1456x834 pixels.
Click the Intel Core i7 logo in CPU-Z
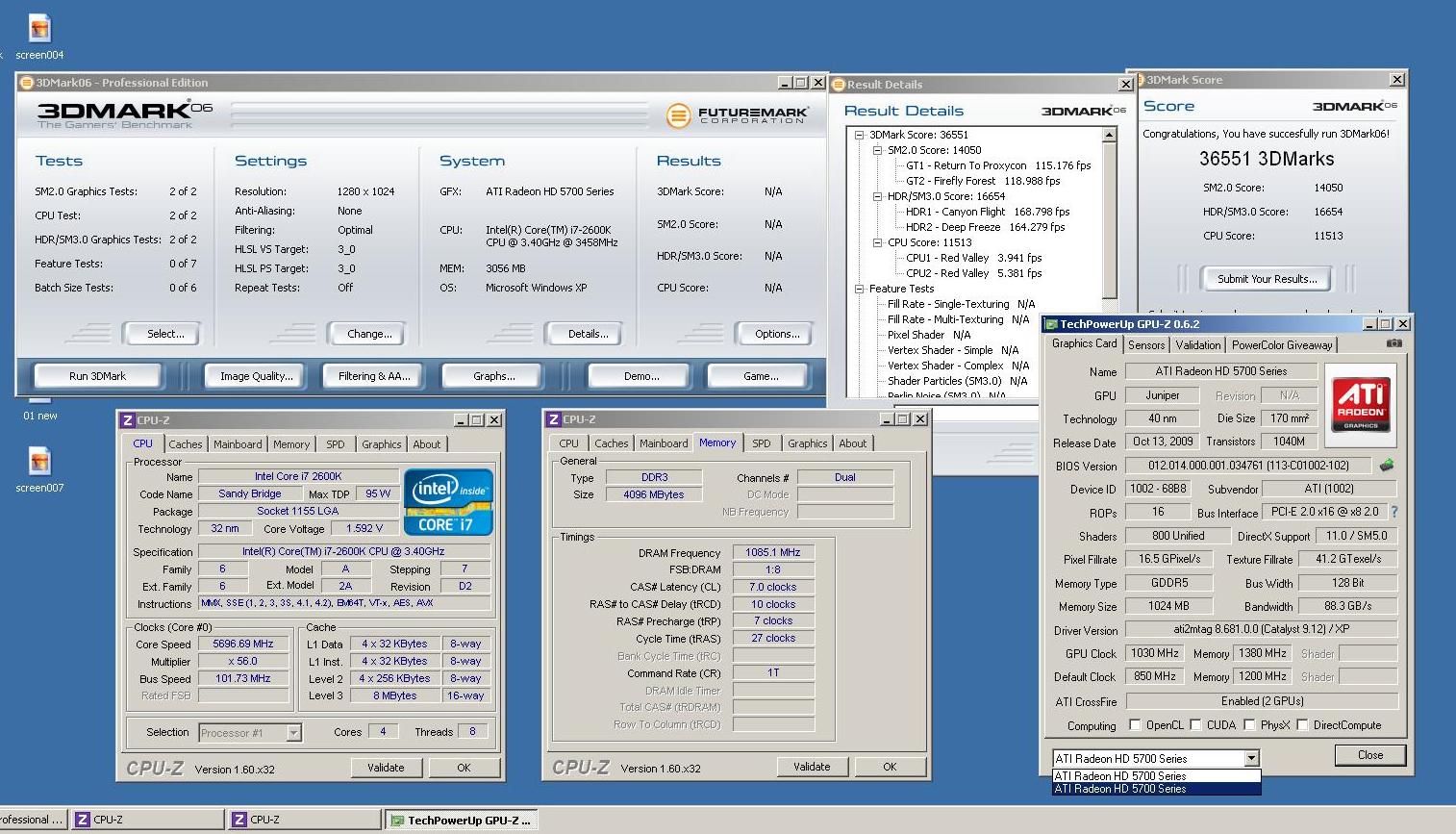(448, 502)
